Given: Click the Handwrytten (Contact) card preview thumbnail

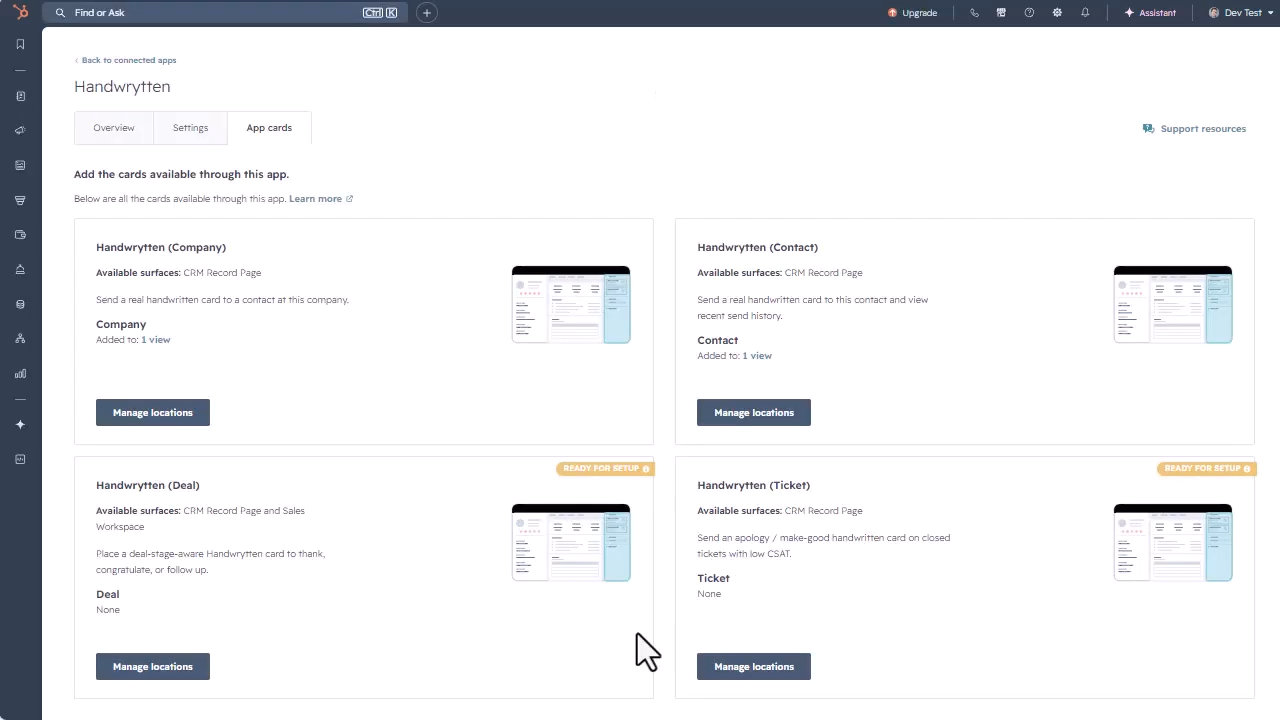Looking at the screenshot, I should tap(1173, 305).
